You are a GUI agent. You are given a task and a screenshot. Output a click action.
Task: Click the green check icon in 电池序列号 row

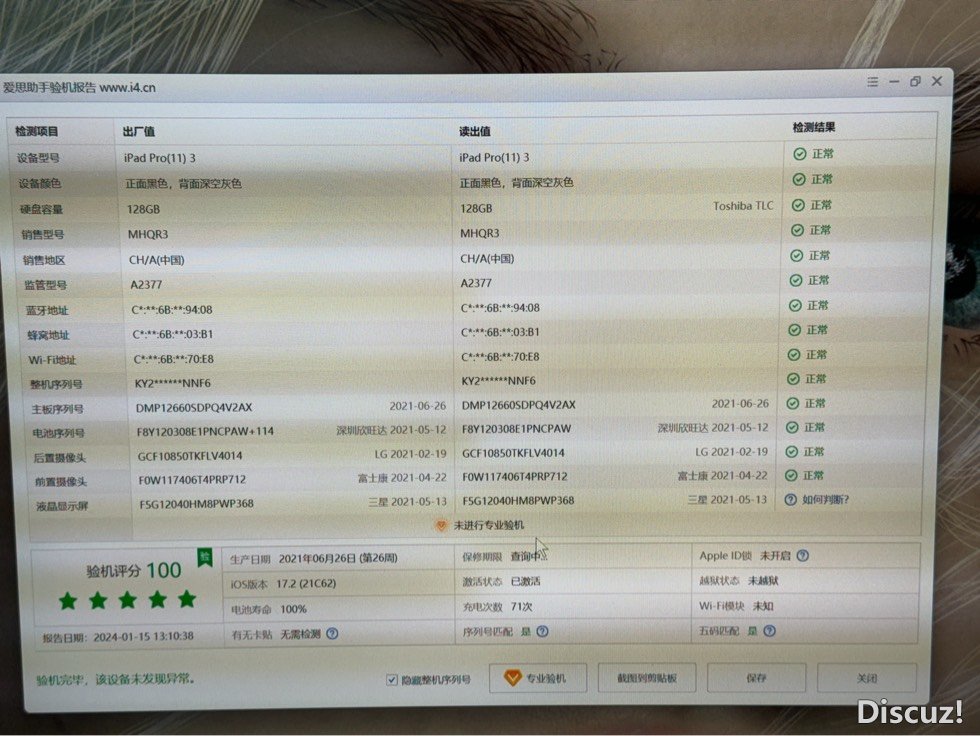[792, 427]
